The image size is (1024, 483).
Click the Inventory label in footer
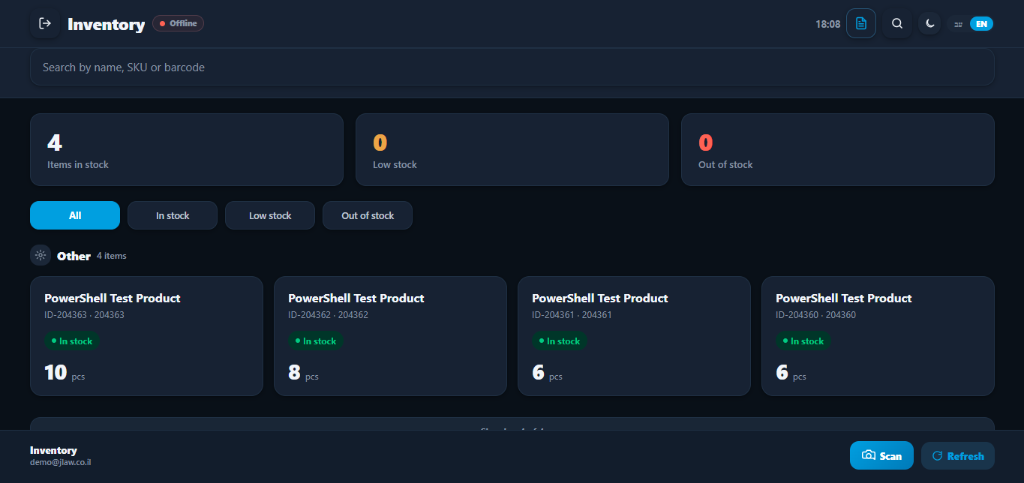(54, 450)
